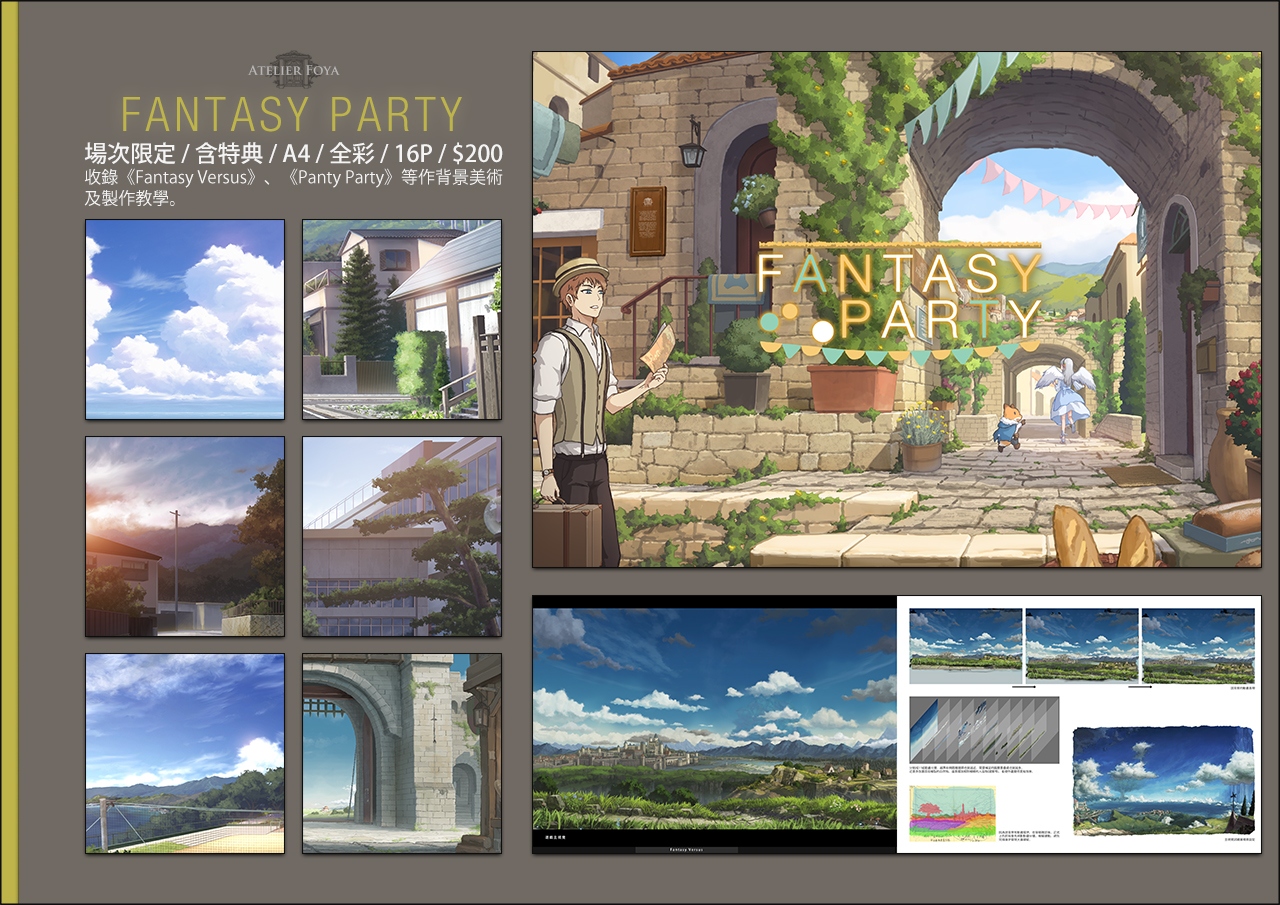Open the first sky progress step image
The height and width of the screenshot is (905, 1280).
965,645
